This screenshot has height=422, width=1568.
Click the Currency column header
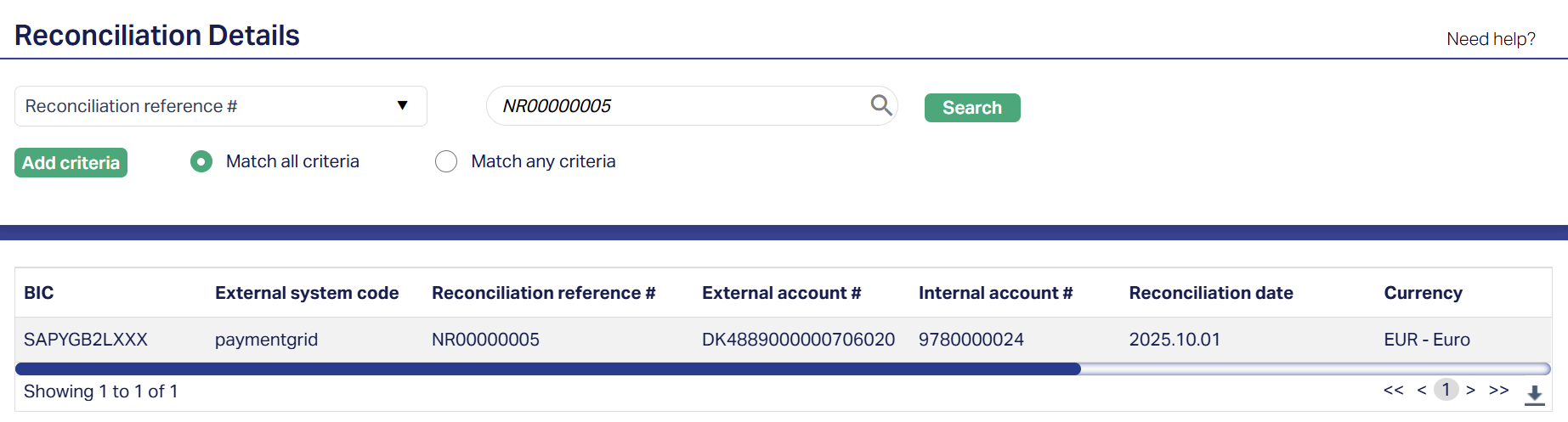coord(1423,293)
